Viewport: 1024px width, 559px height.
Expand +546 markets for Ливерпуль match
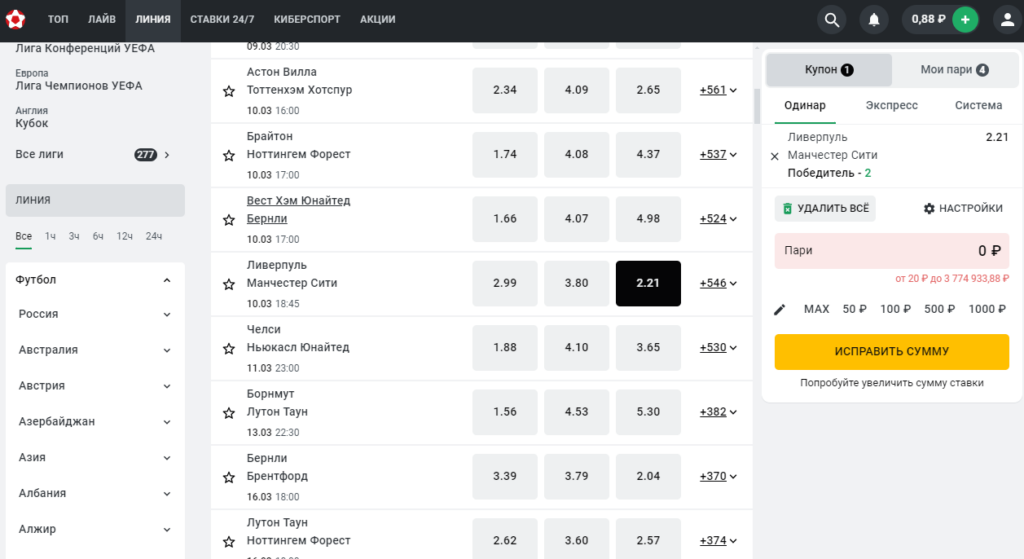point(718,283)
